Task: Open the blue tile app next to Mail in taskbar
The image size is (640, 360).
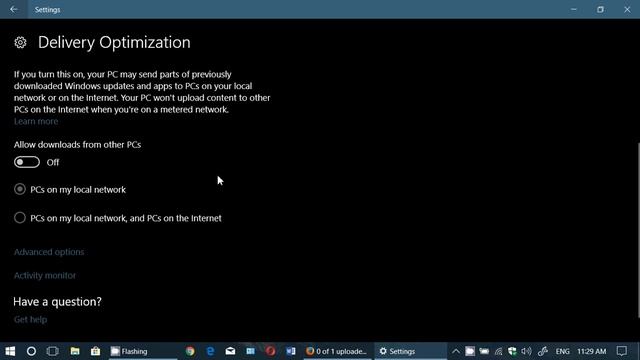Action: [x=250, y=351]
